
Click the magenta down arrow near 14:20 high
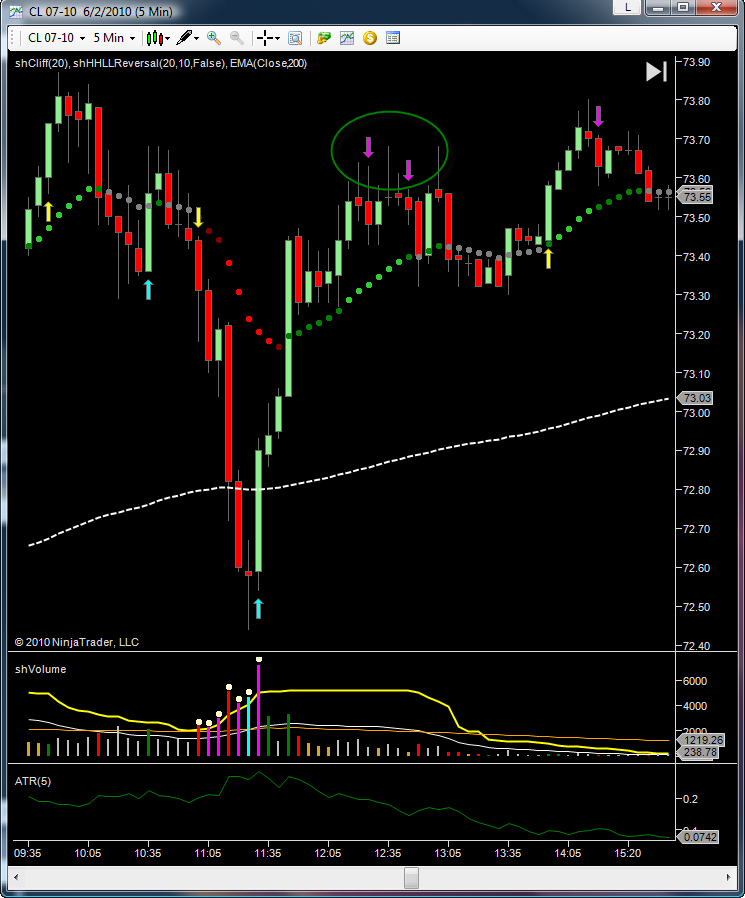598,116
